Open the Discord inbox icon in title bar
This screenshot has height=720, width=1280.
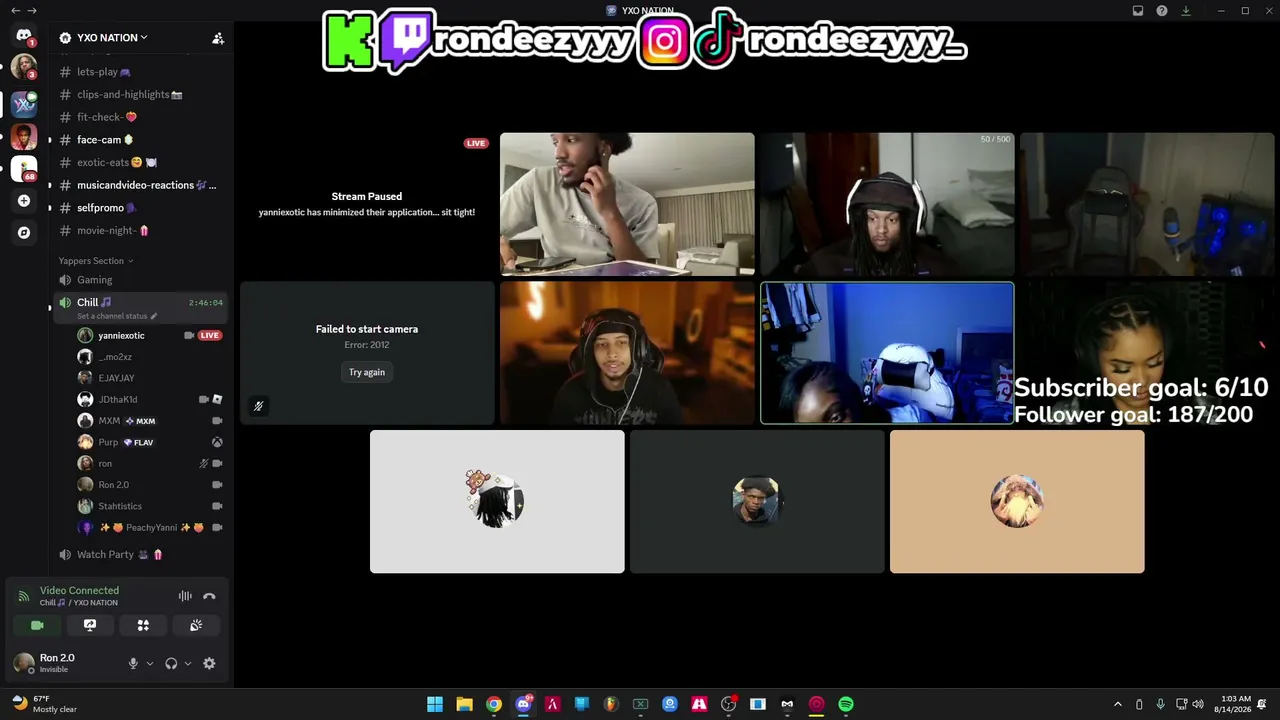click(1138, 11)
